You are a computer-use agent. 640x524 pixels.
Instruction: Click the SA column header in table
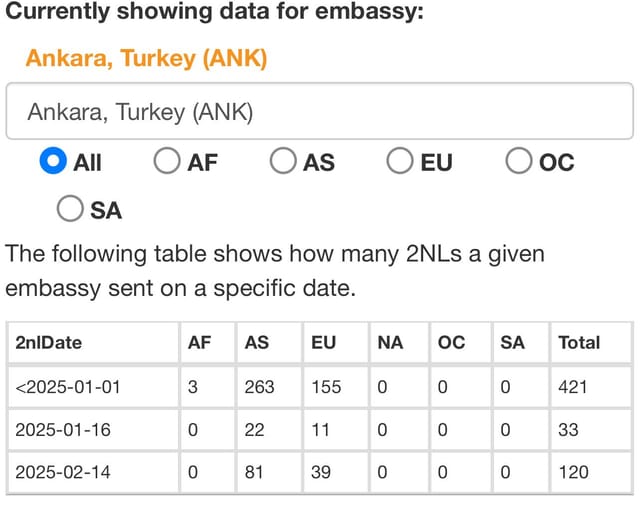521,343
